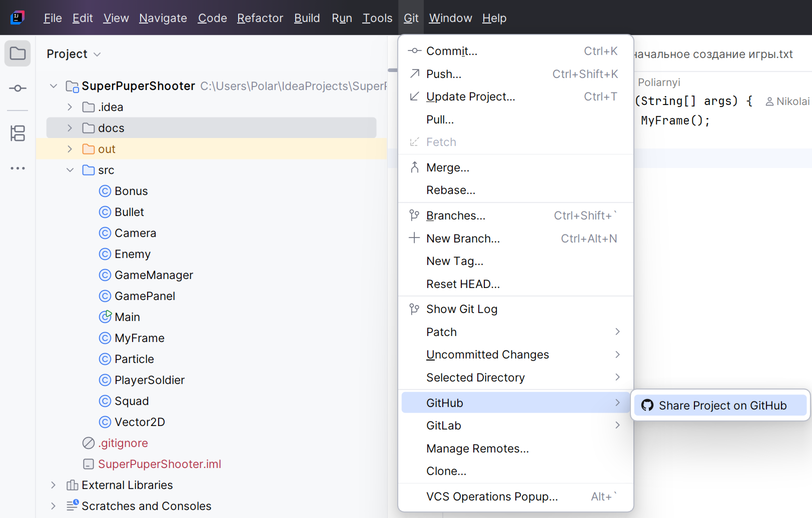Choose Pull... from Git menu
The image size is (812, 518).
coord(516,120)
